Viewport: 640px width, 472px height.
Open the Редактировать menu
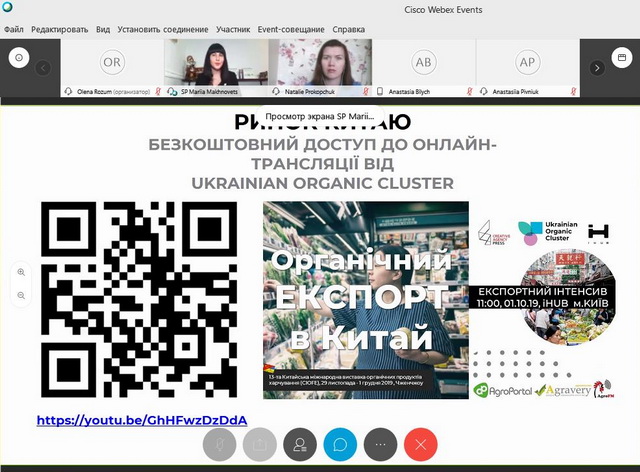click(60, 29)
